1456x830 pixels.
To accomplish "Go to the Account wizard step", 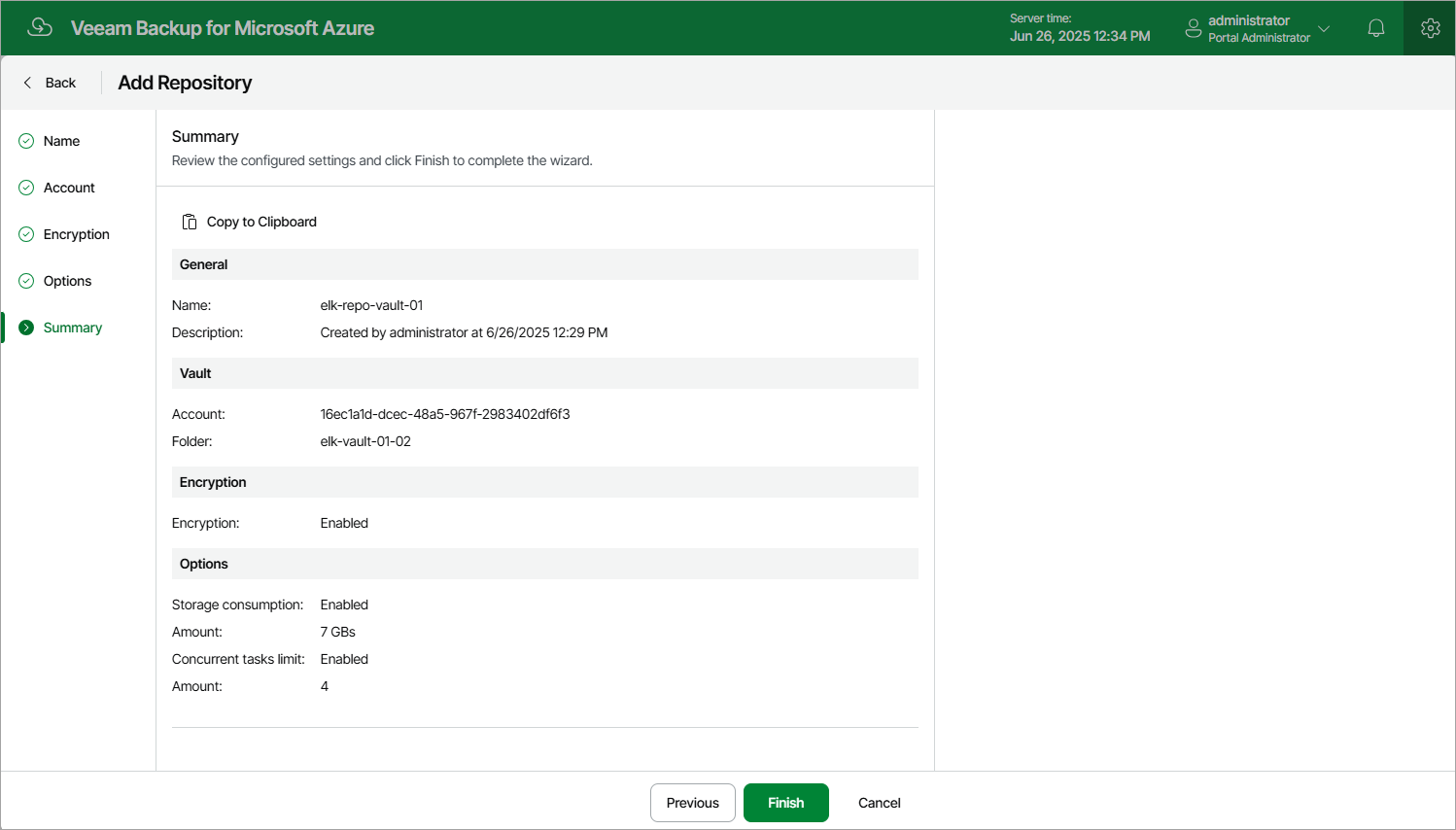I will 69,188.
